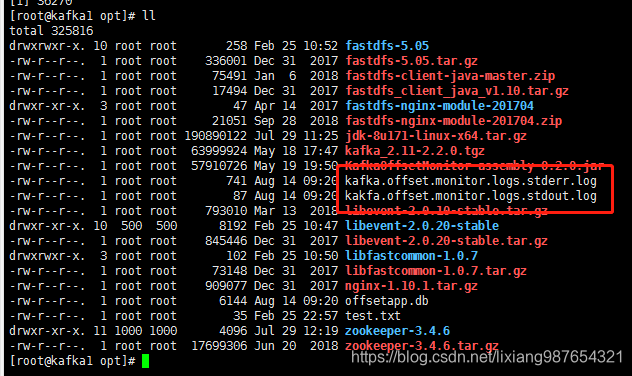
Task: Click size 336001 of fastdfs-5.05.tar.gz
Action: click(x=226, y=61)
